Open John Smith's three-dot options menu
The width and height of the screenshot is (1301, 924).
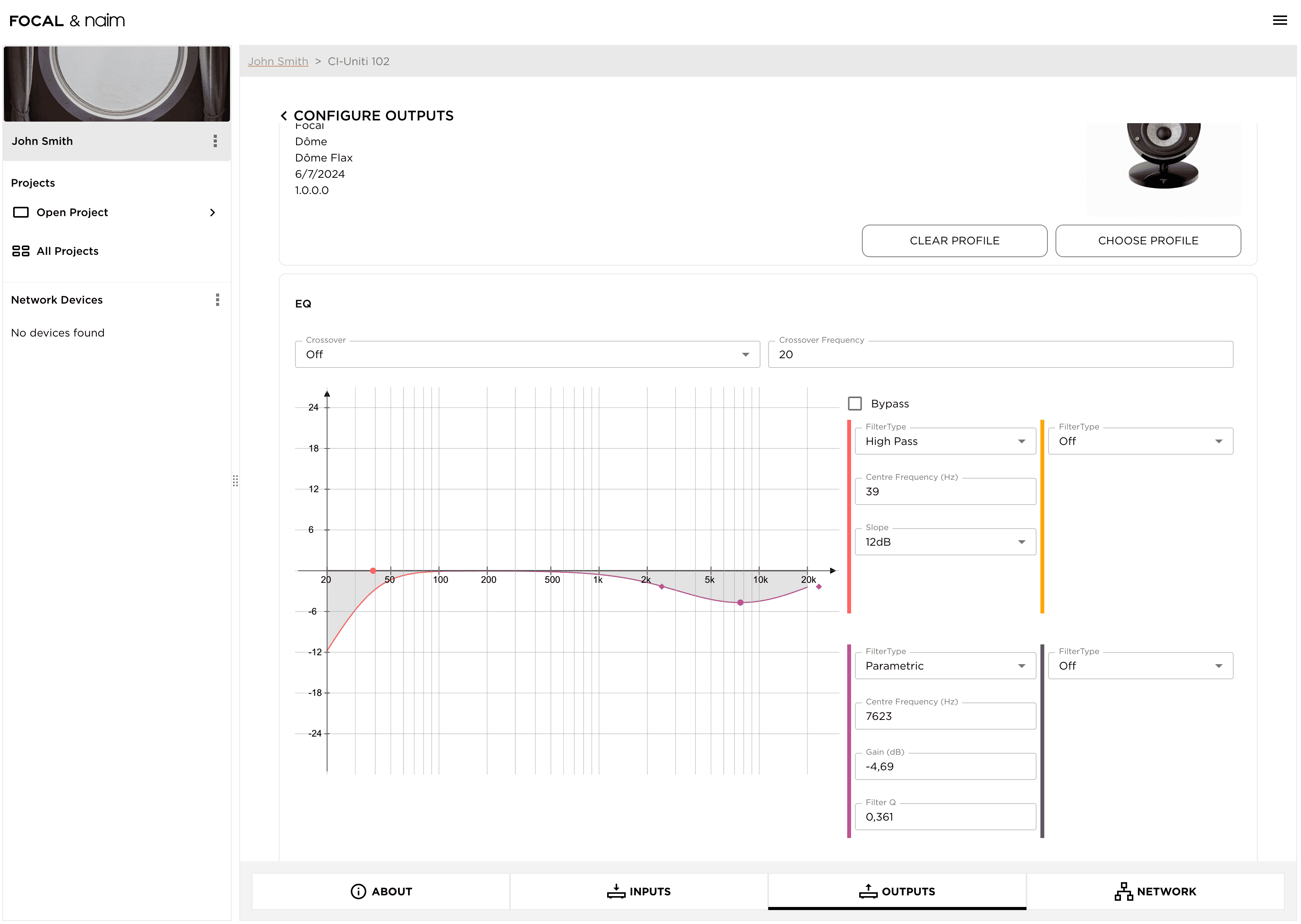point(215,141)
